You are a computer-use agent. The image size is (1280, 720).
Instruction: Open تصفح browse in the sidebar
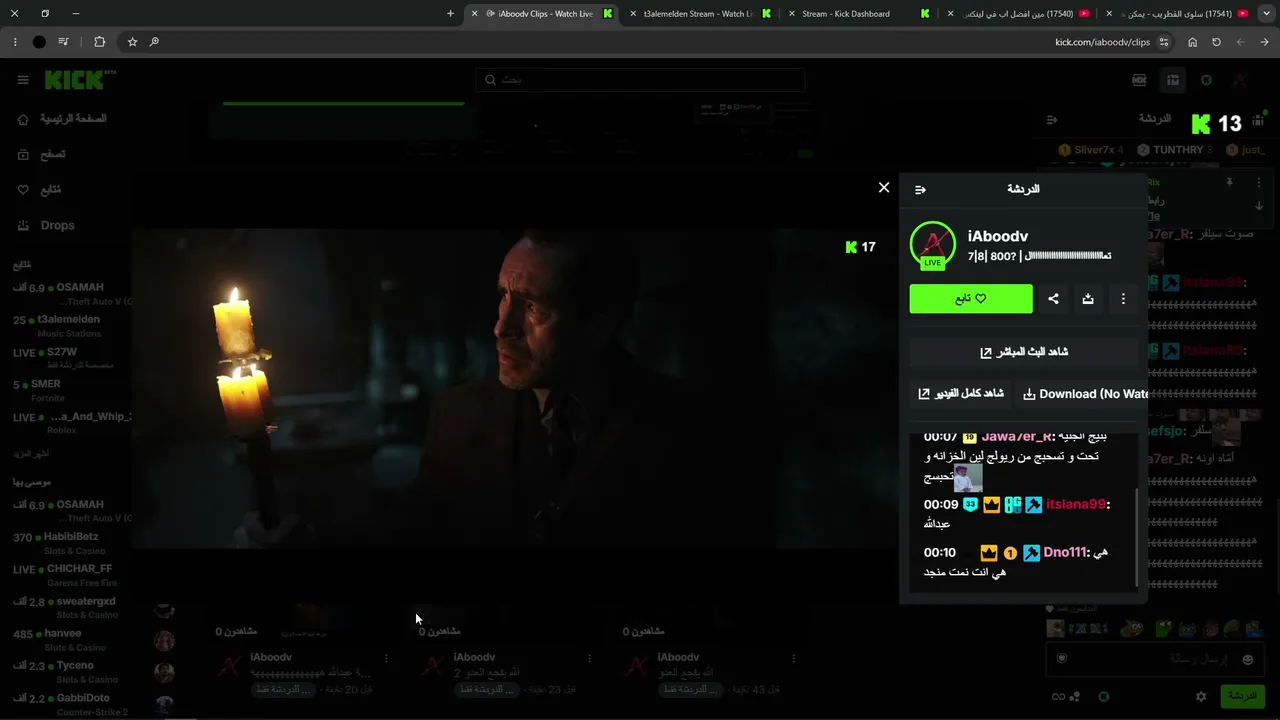coord(42,155)
